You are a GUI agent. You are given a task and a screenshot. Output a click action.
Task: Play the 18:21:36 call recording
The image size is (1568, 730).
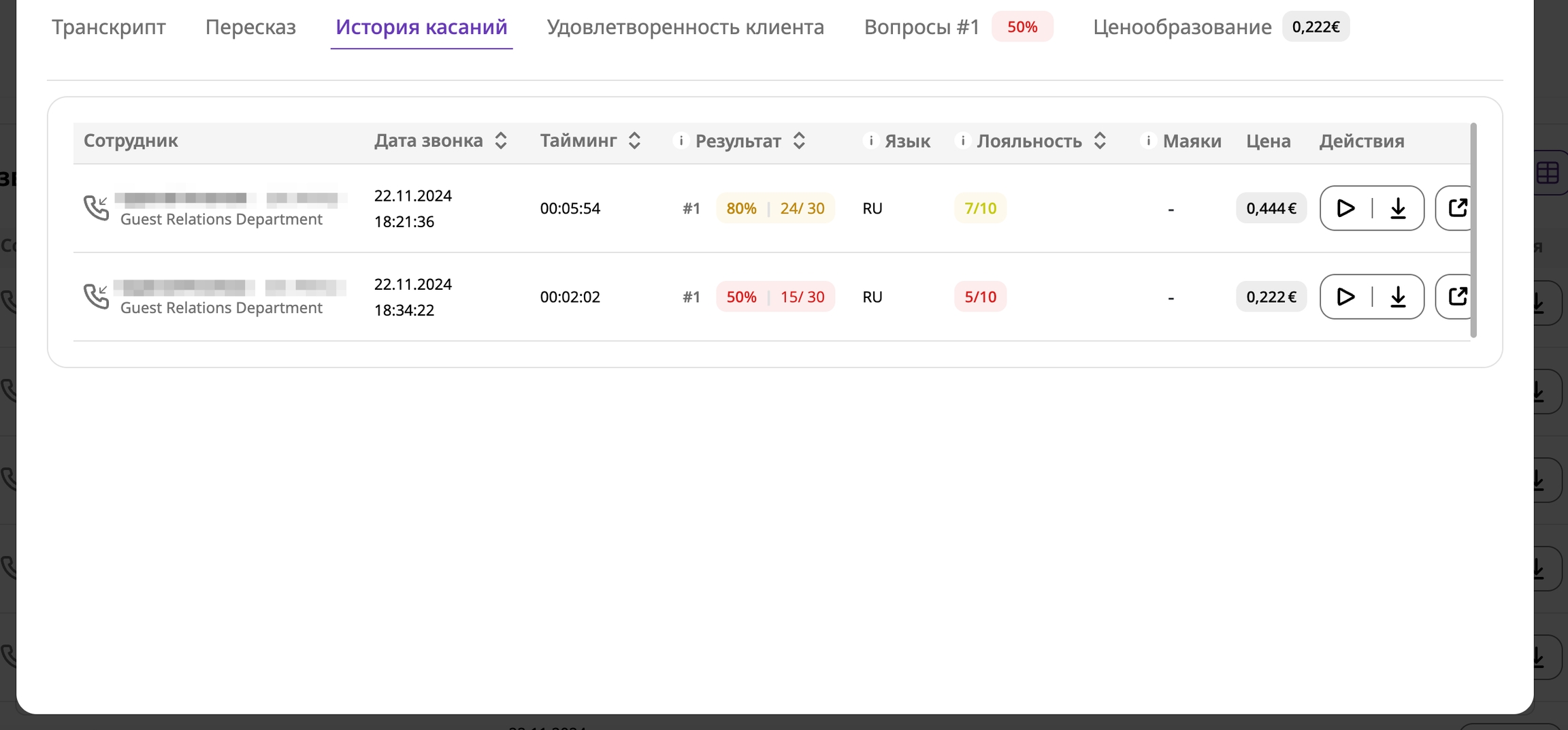click(1345, 208)
